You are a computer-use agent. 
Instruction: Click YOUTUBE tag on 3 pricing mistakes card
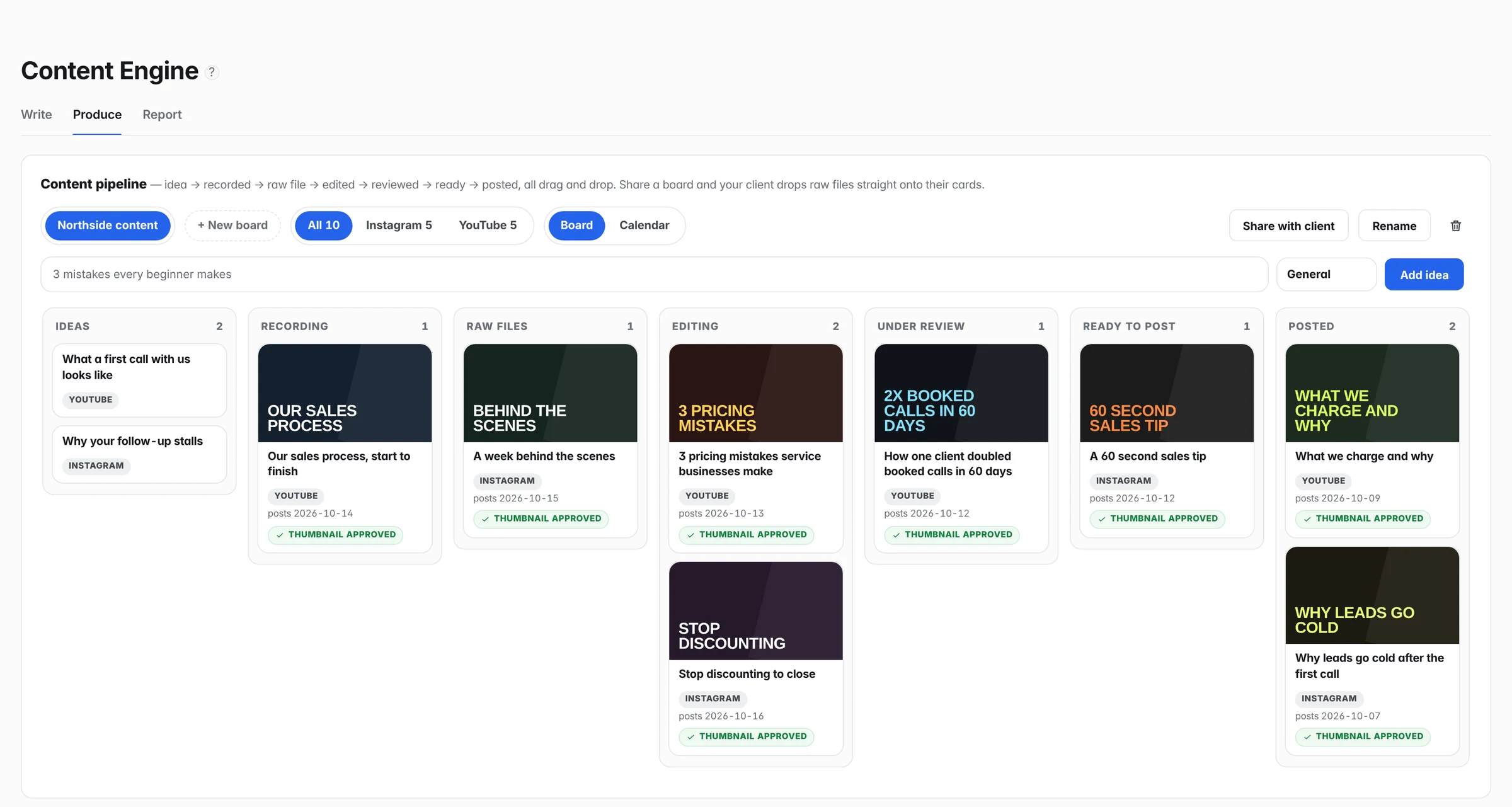(707, 496)
